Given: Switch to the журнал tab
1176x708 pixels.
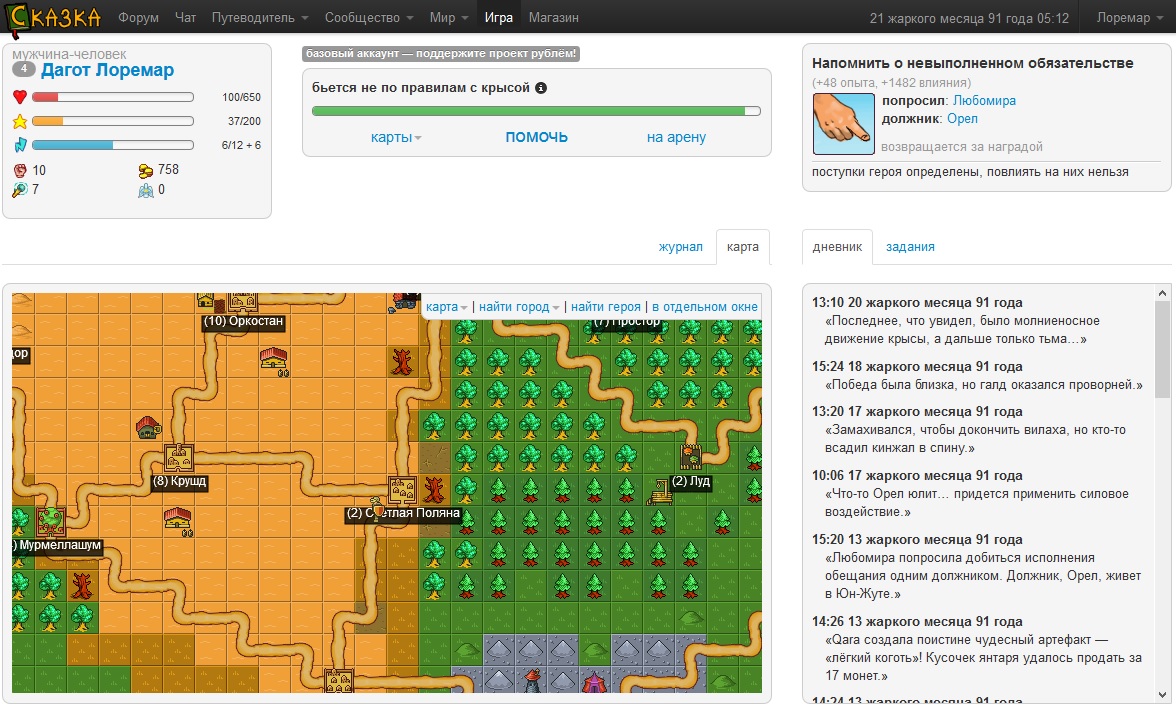Looking at the screenshot, I should coord(680,247).
